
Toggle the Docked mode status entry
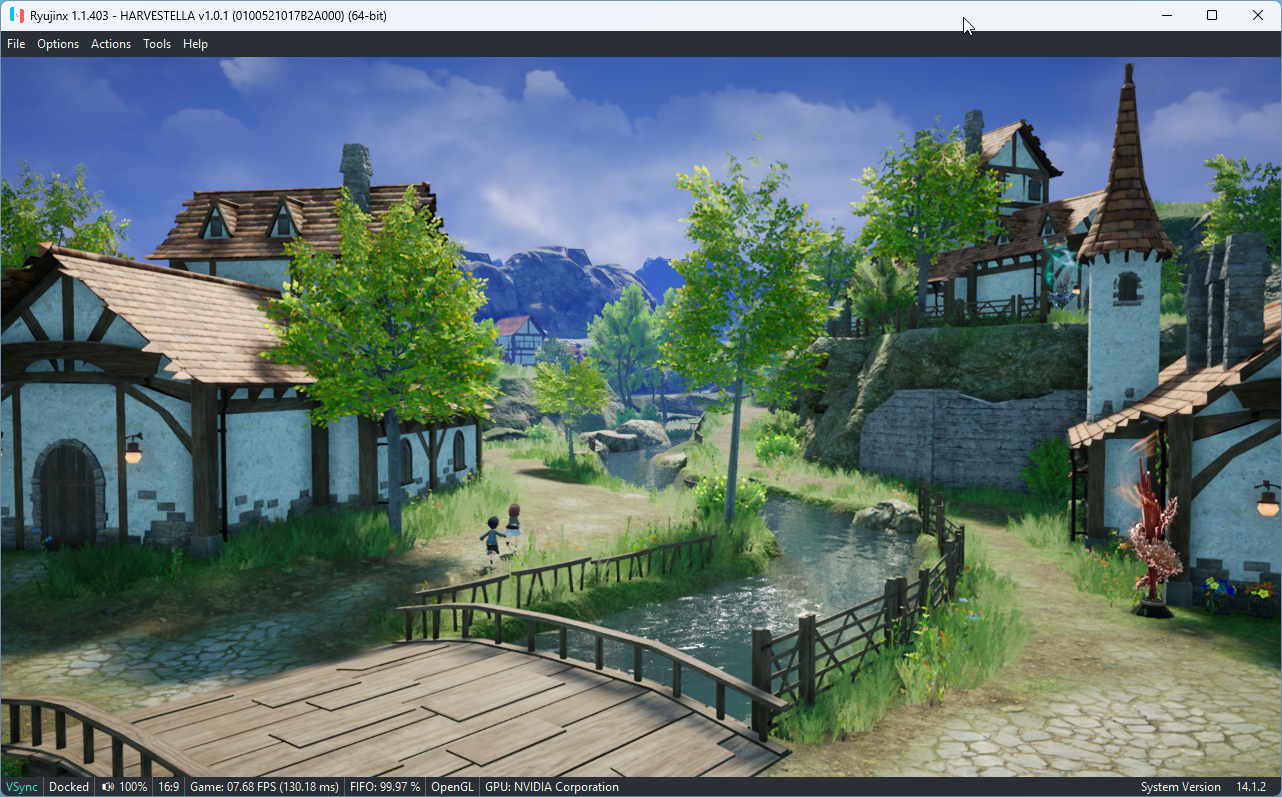[x=69, y=787]
